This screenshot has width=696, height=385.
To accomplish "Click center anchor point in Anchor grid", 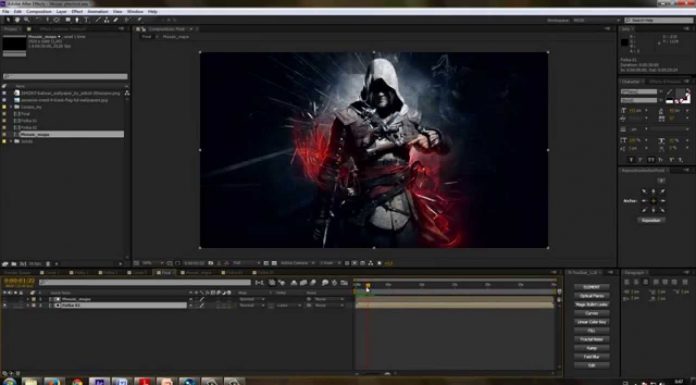I will (x=653, y=201).
